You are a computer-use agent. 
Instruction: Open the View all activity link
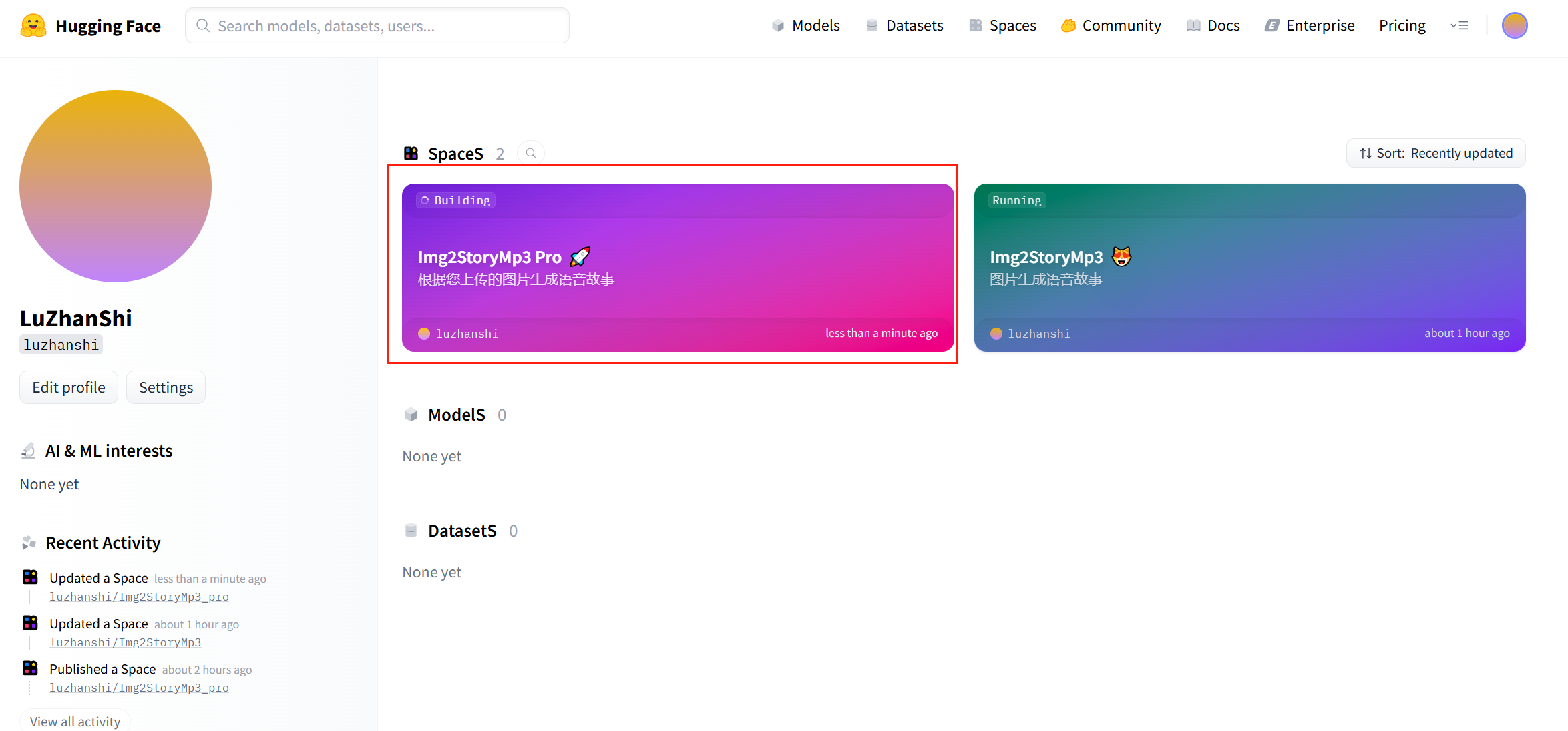tap(75, 721)
